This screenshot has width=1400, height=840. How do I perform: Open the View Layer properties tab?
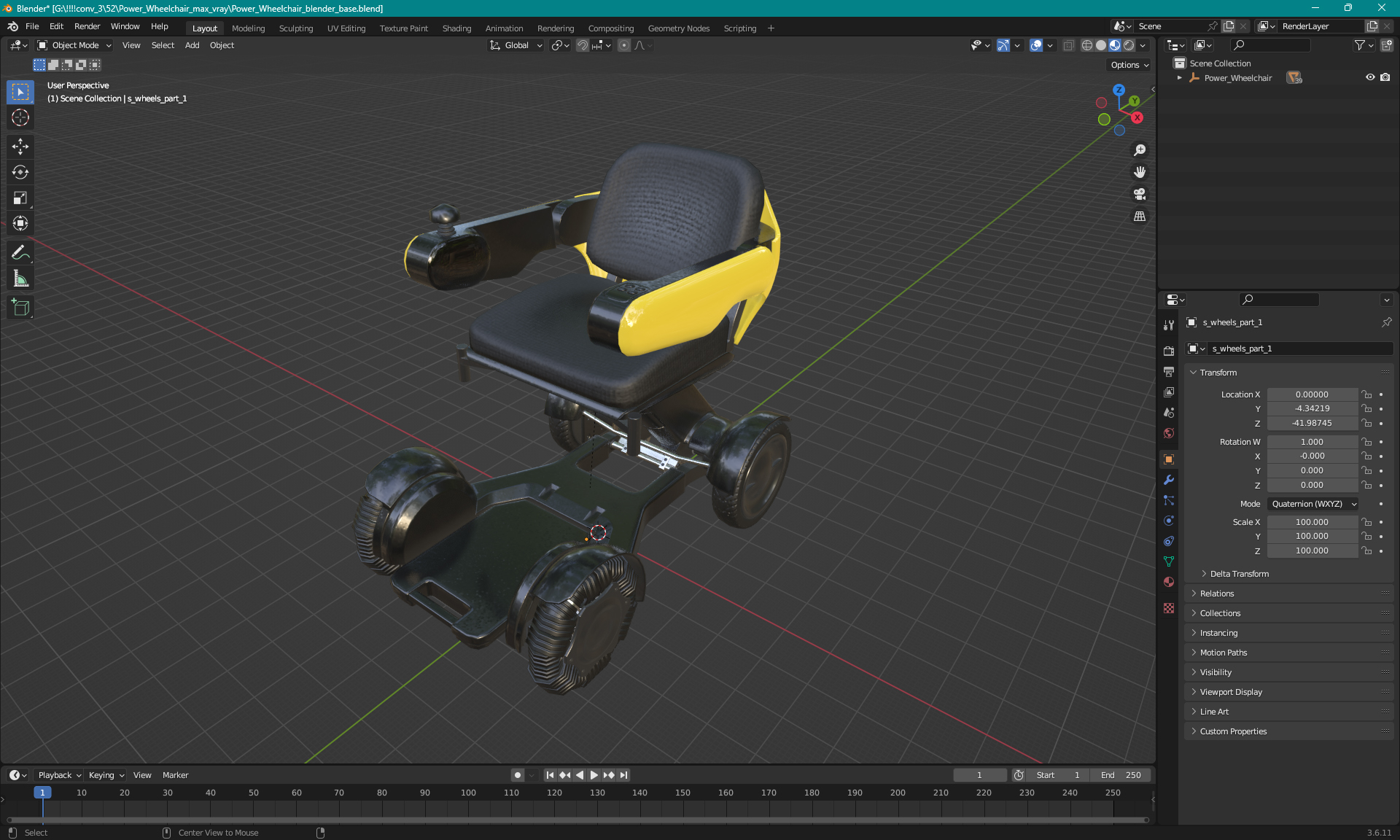(x=1169, y=392)
